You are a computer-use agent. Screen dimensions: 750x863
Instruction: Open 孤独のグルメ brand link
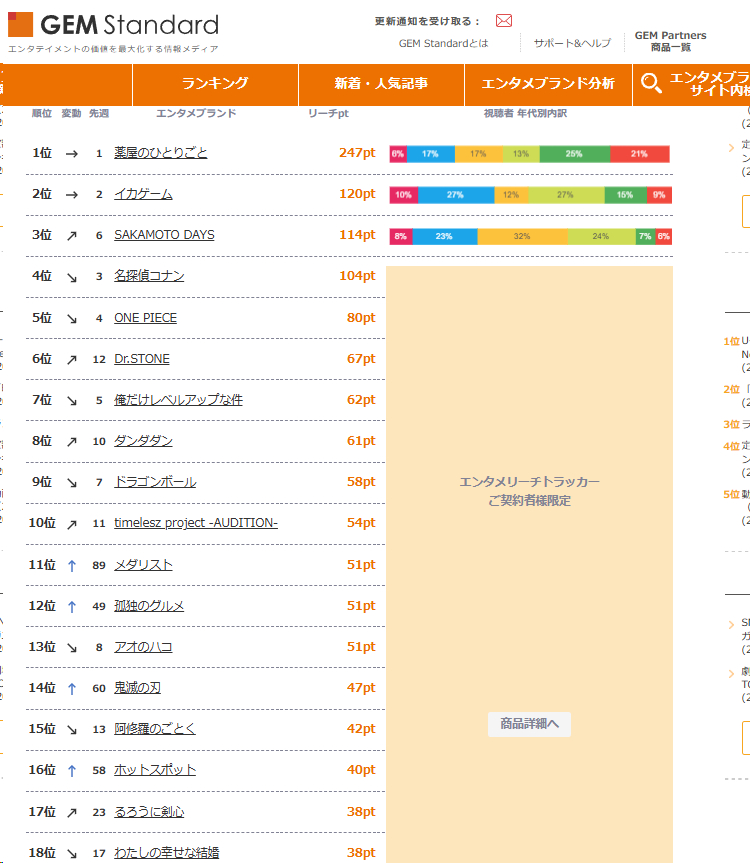(149, 605)
